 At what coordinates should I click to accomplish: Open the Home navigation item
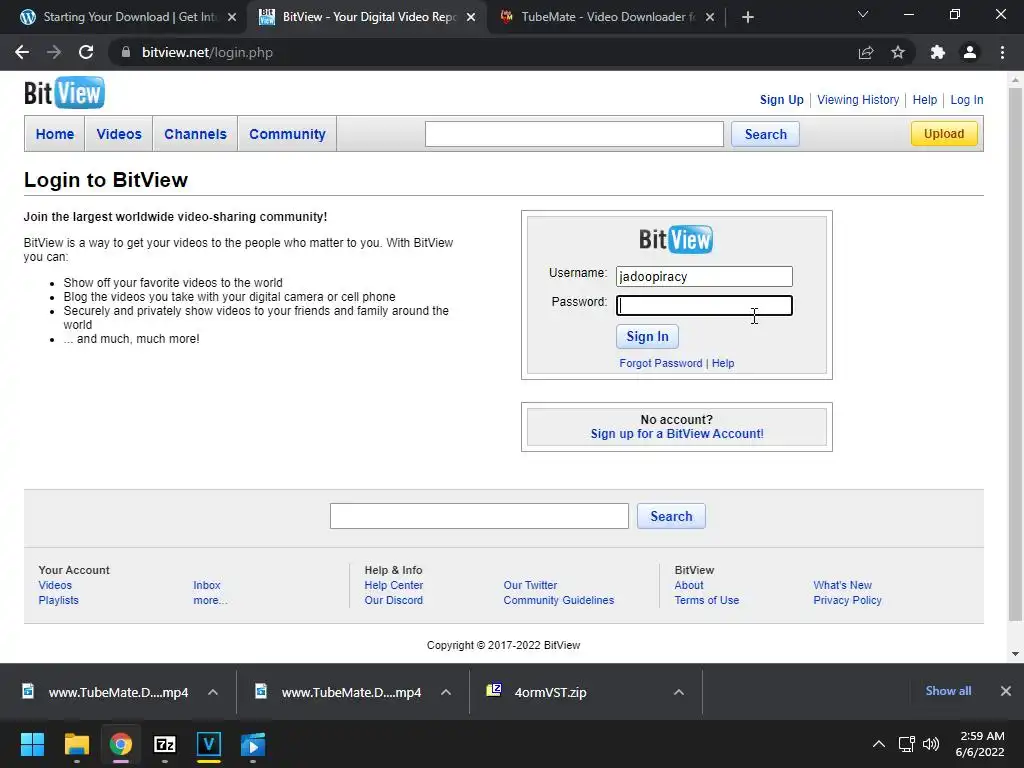(x=55, y=134)
